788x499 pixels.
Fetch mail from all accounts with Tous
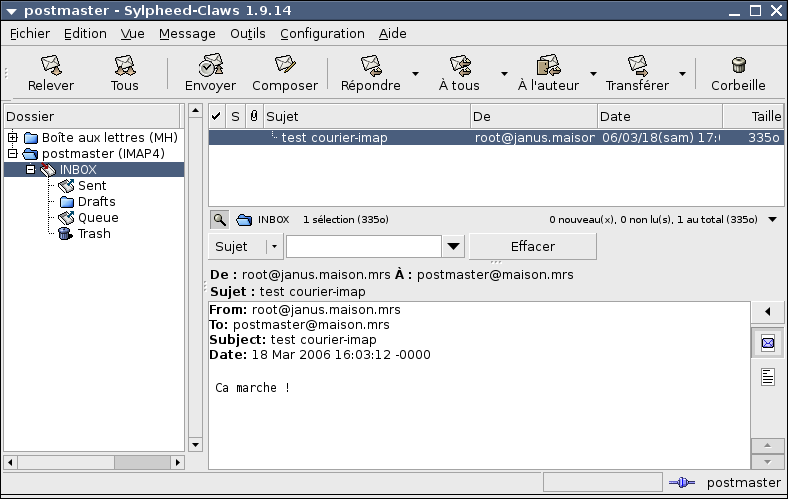click(124, 73)
